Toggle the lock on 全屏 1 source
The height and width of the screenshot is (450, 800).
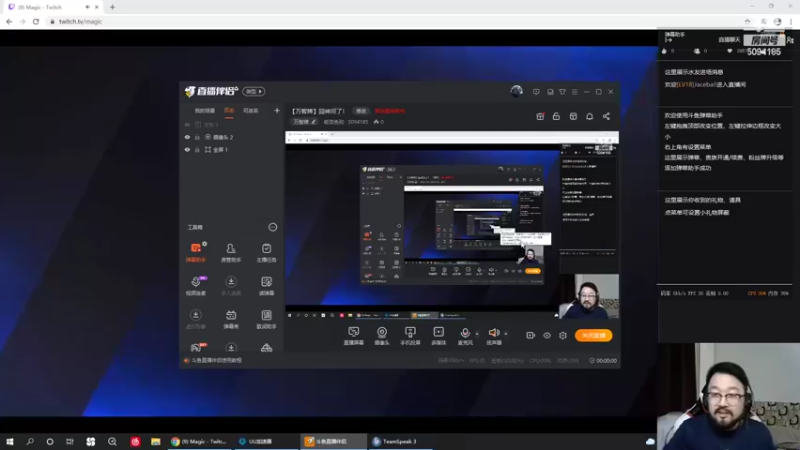point(197,149)
